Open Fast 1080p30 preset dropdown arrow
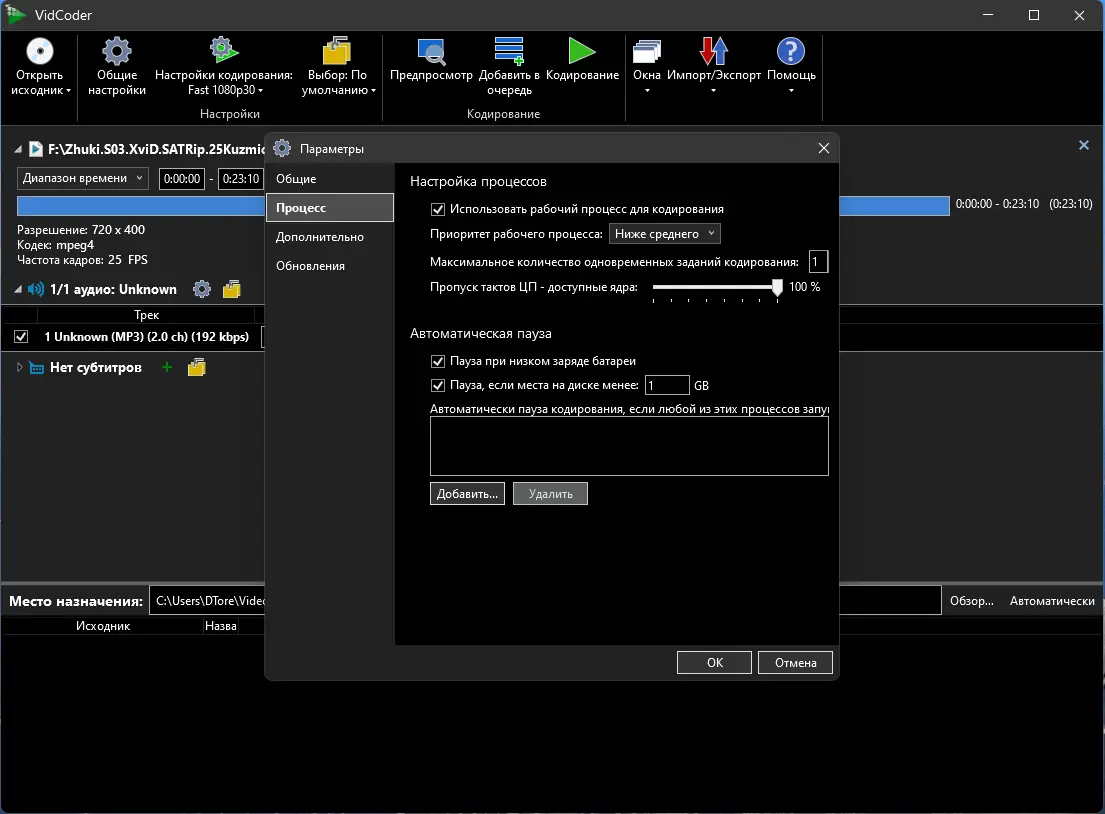This screenshot has width=1105, height=814. (261, 91)
